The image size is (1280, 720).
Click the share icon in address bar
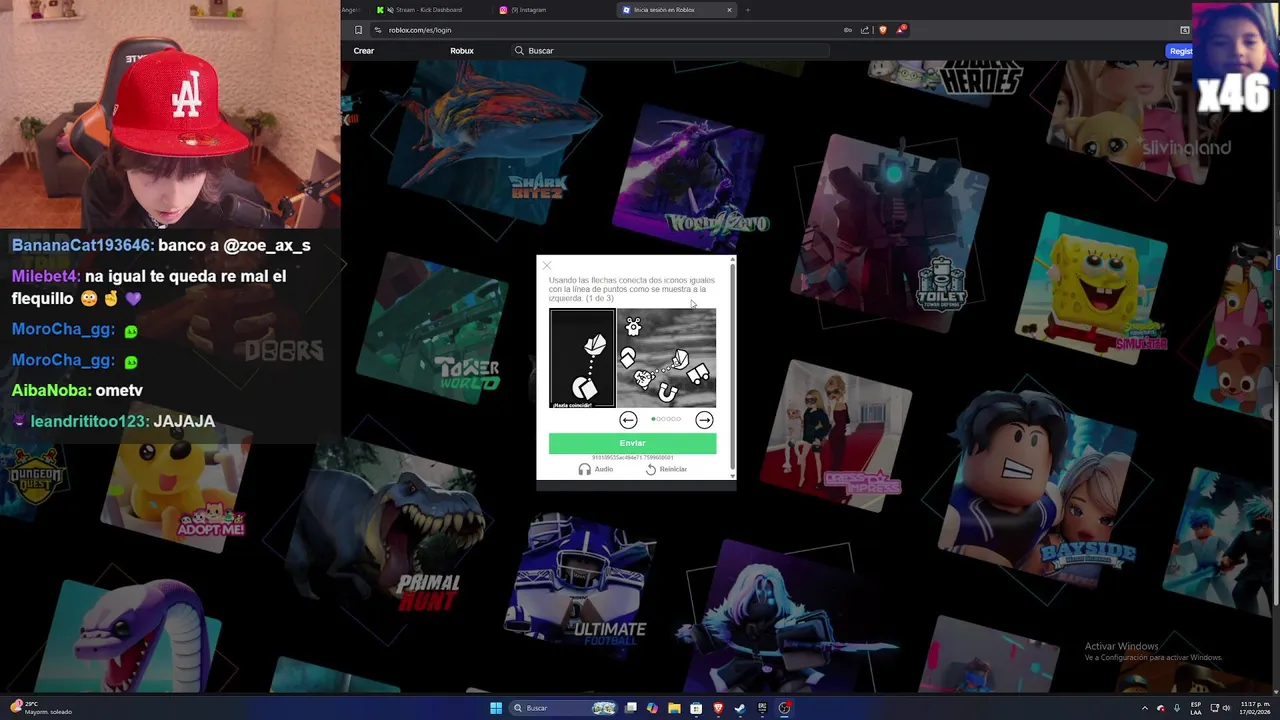tap(865, 30)
